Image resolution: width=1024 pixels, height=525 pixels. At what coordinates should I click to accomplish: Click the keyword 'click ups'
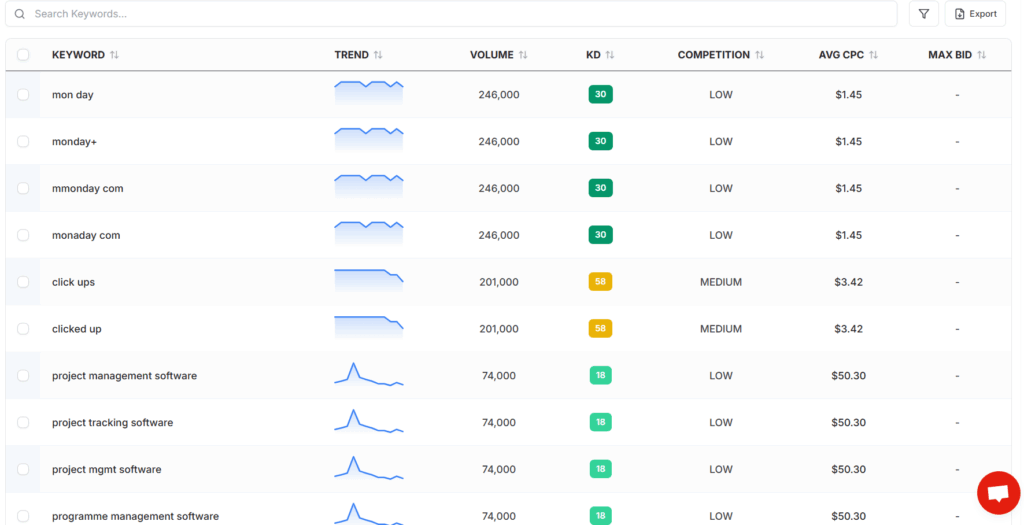click(73, 282)
